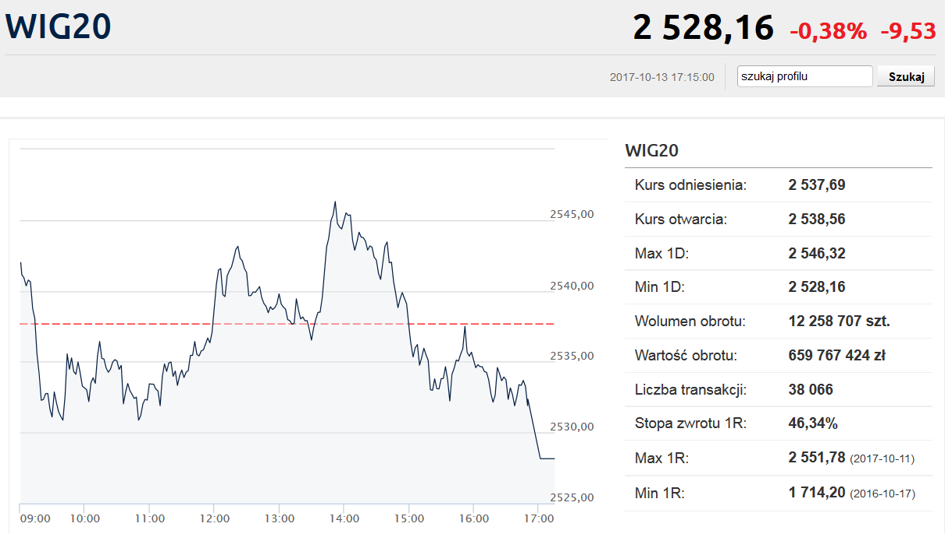Screen dimensions: 945x534
Task: Select the Liczba transakcji value 38 066
Action: (x=810, y=389)
